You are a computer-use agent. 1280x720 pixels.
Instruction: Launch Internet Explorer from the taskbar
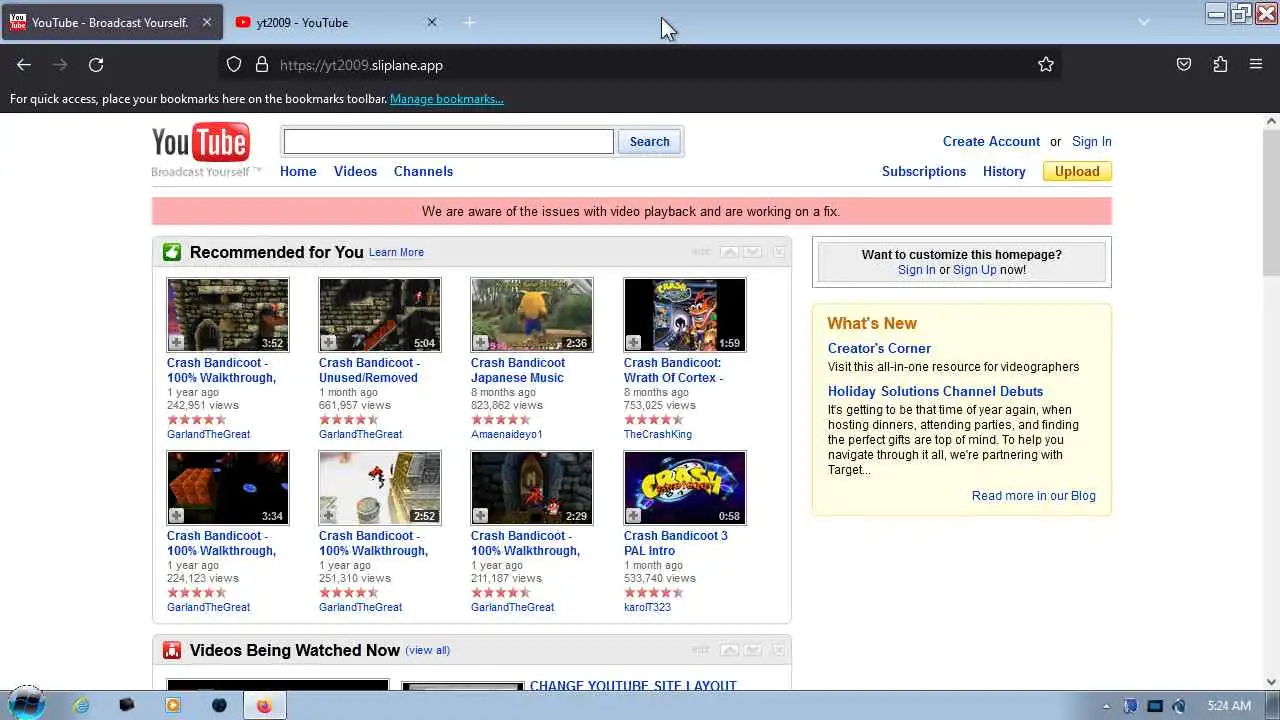click(x=81, y=705)
